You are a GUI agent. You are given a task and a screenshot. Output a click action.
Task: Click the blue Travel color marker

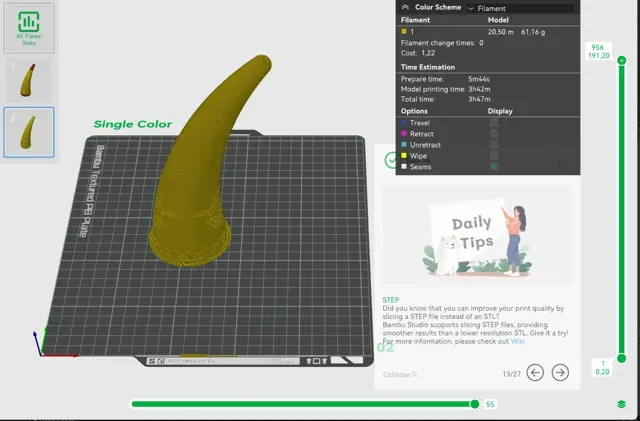[x=404, y=123]
